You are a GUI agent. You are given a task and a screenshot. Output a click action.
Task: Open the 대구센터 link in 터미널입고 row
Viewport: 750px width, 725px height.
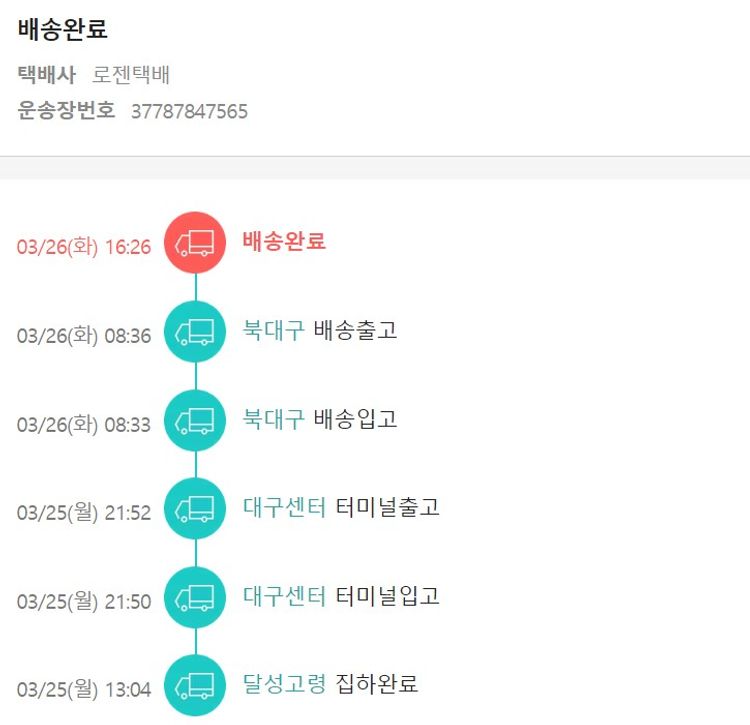click(x=284, y=596)
